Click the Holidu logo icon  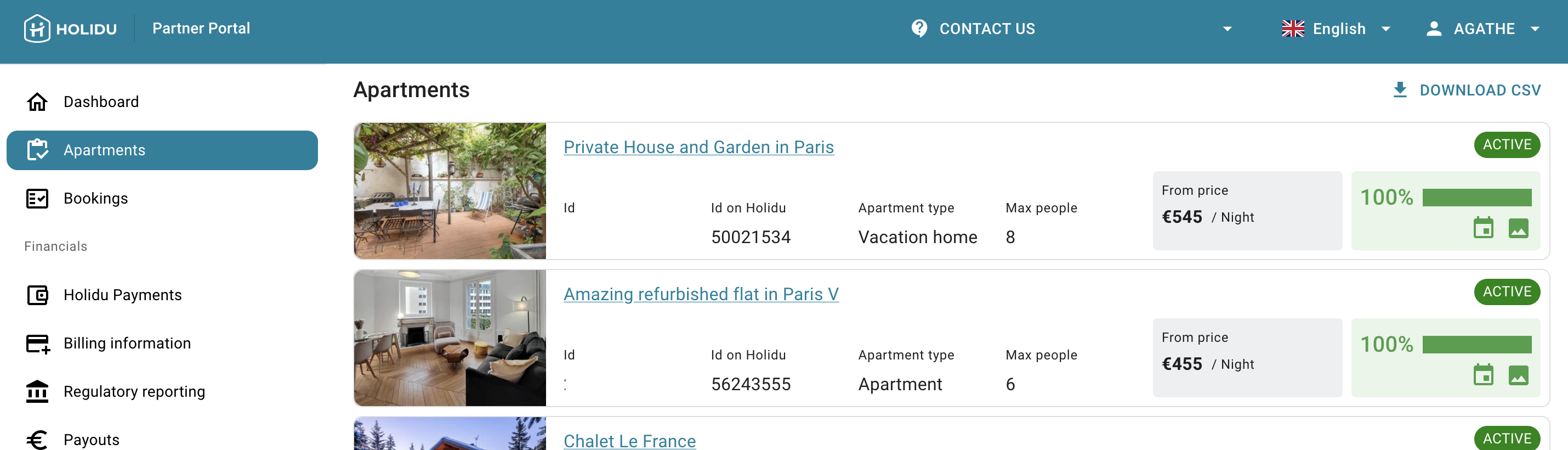[x=37, y=29]
